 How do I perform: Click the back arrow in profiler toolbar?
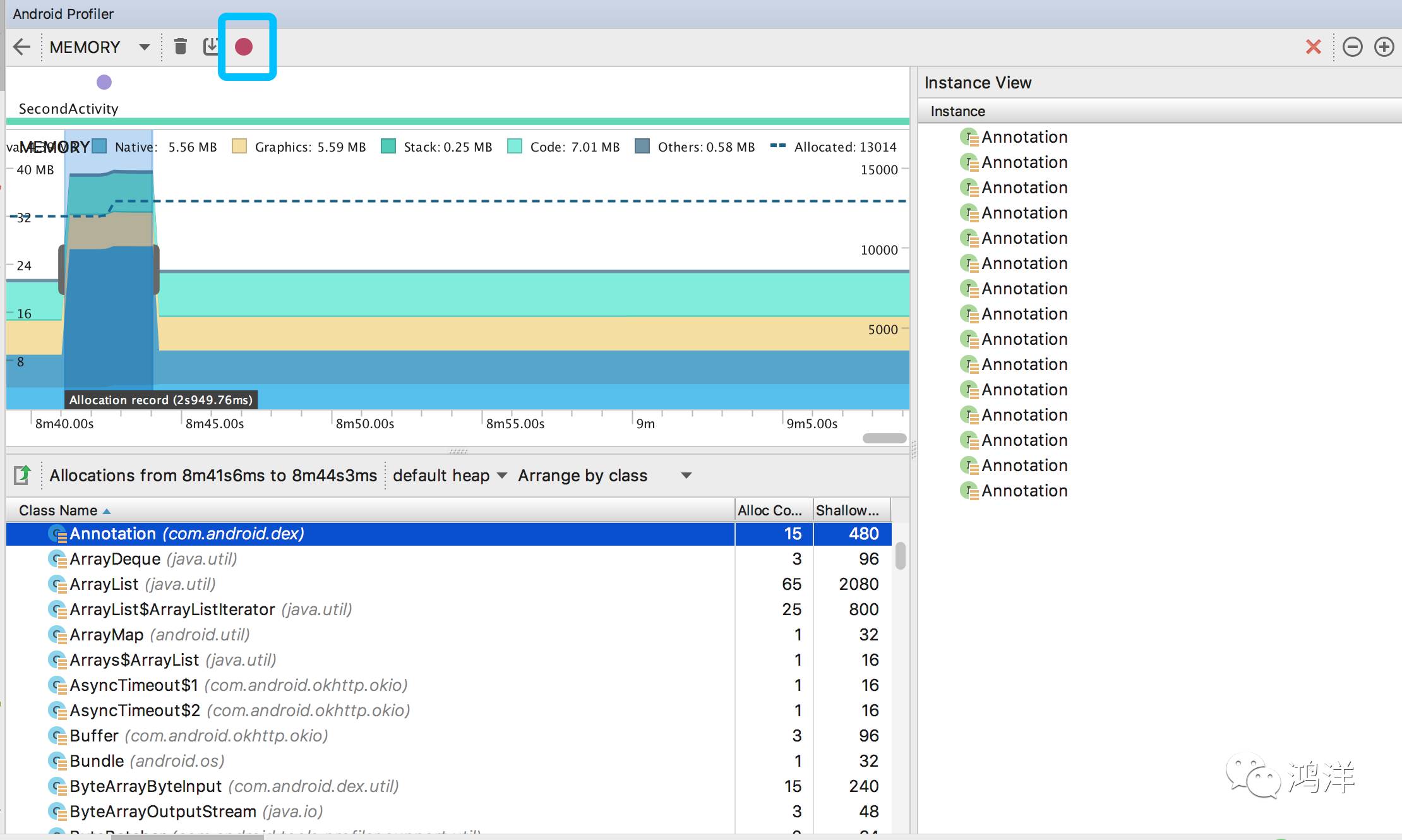pos(22,47)
